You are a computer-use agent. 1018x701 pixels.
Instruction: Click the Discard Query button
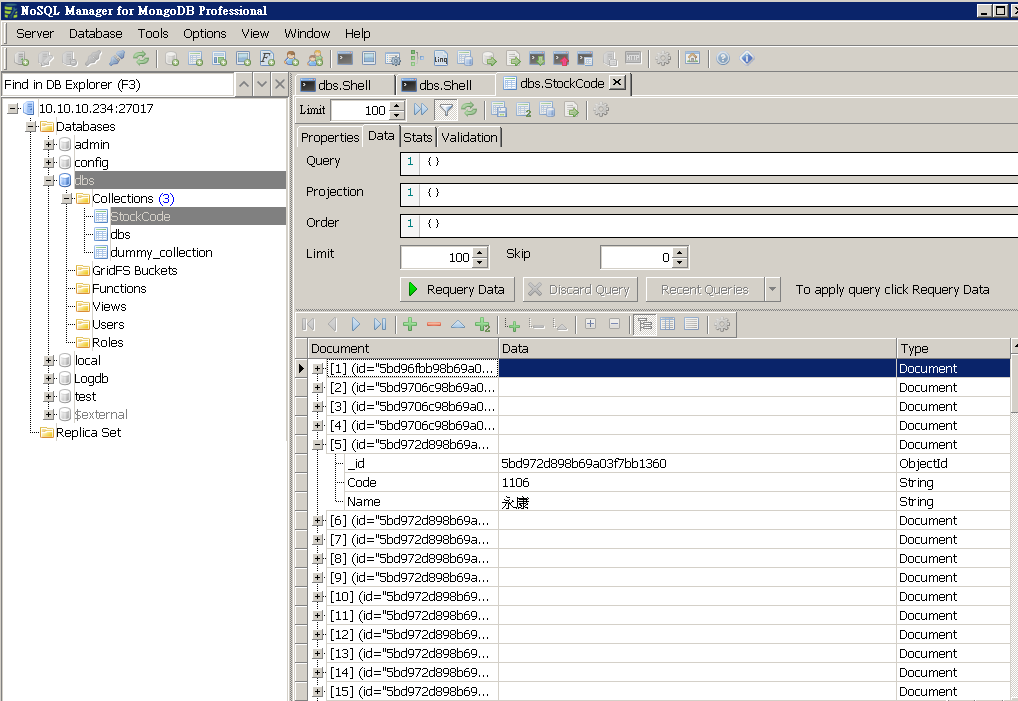tap(580, 289)
